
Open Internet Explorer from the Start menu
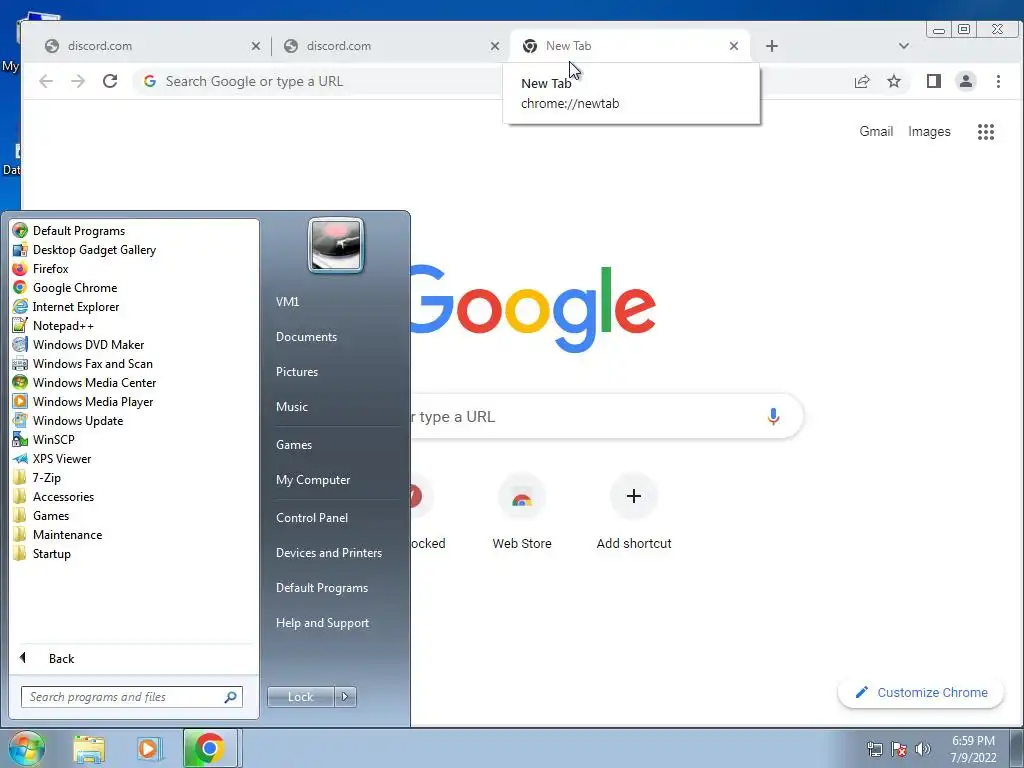coord(134,306)
